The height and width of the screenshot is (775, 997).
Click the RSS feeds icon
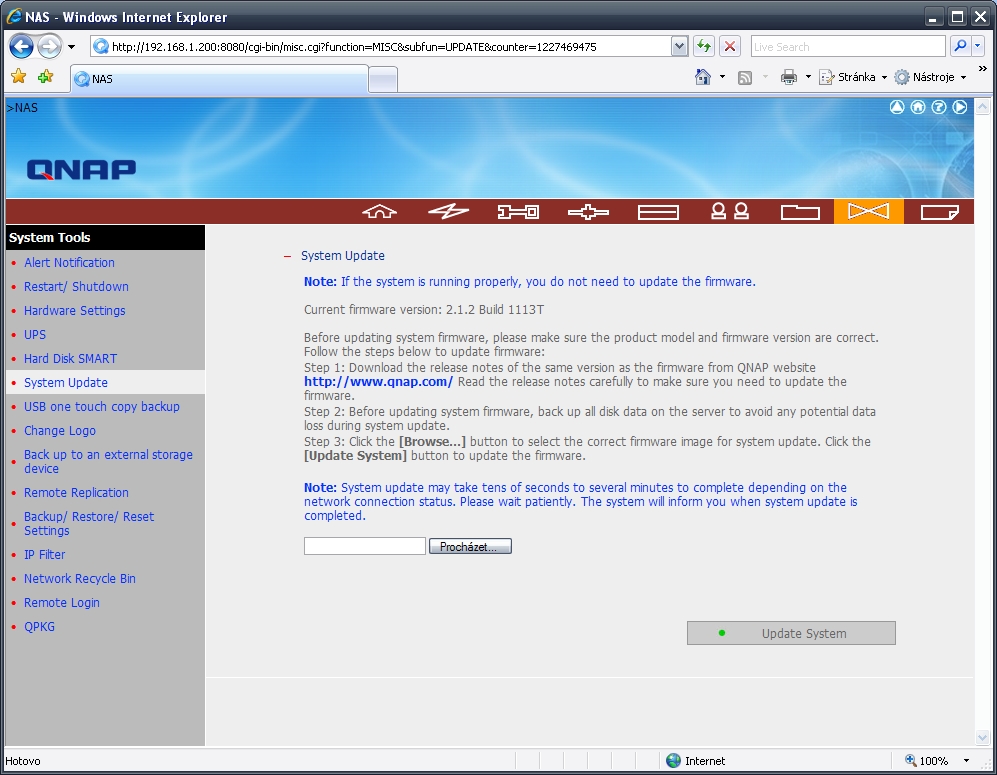pyautogui.click(x=745, y=78)
